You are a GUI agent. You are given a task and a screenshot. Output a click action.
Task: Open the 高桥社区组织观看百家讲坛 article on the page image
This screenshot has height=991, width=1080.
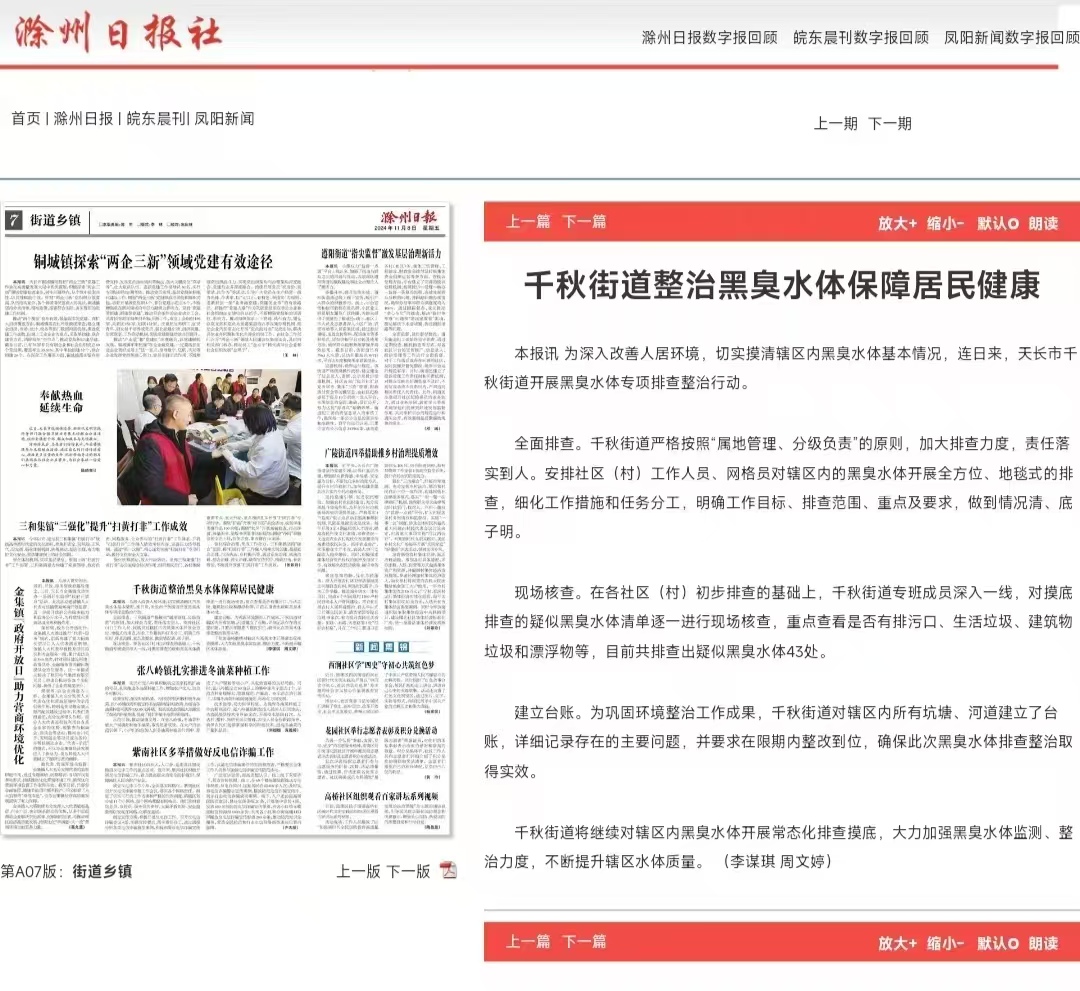pyautogui.click(x=382, y=796)
